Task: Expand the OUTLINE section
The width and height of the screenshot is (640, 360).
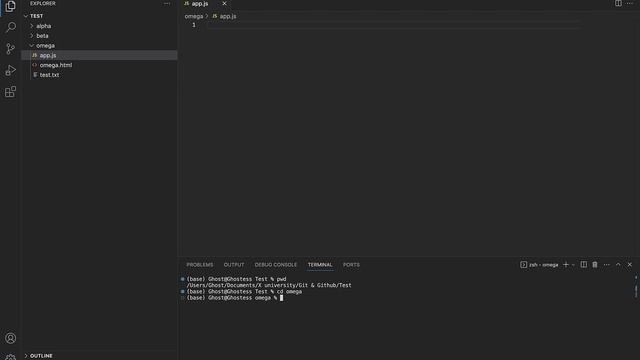Action: pyautogui.click(x=99, y=356)
